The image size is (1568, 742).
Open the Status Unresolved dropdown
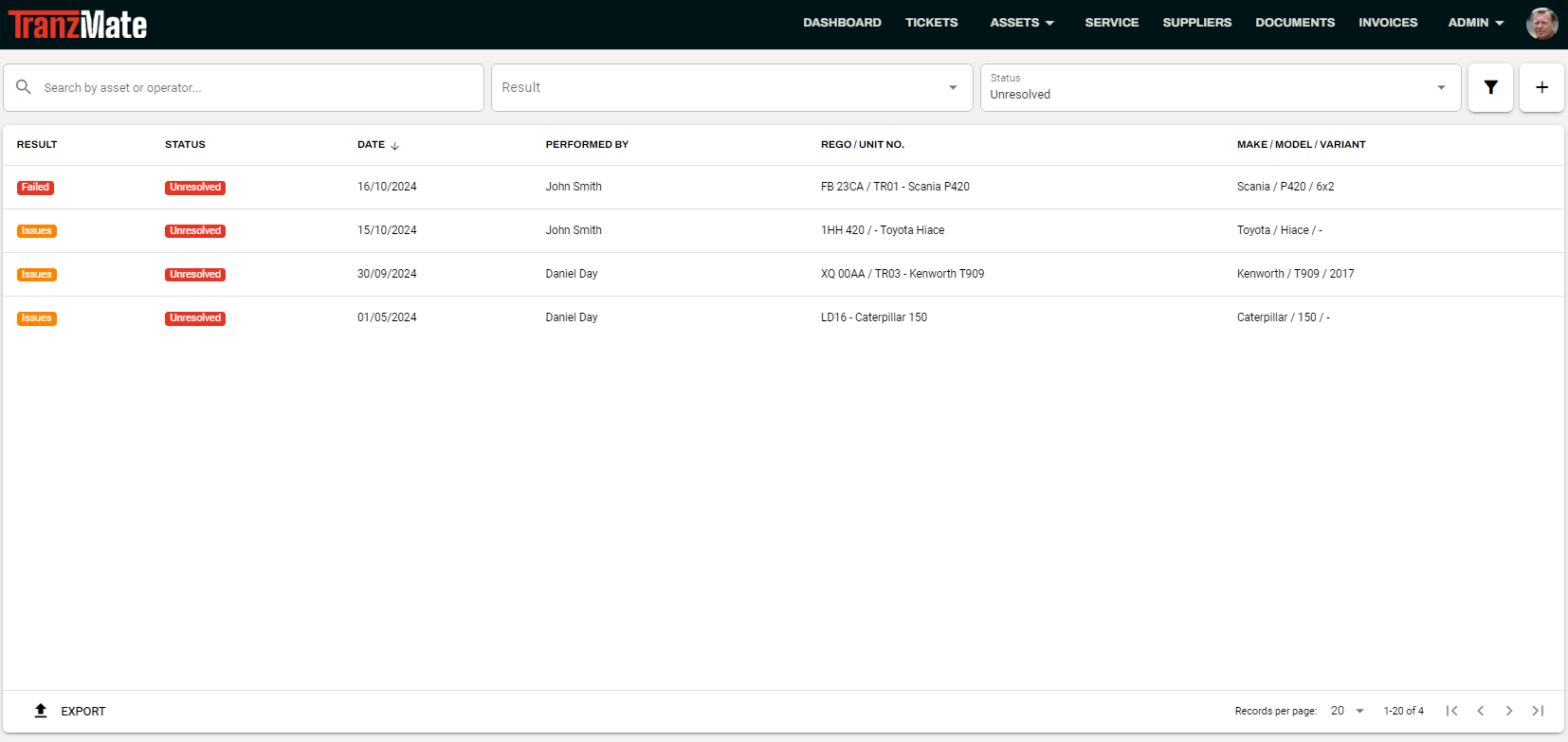[x=1220, y=87]
